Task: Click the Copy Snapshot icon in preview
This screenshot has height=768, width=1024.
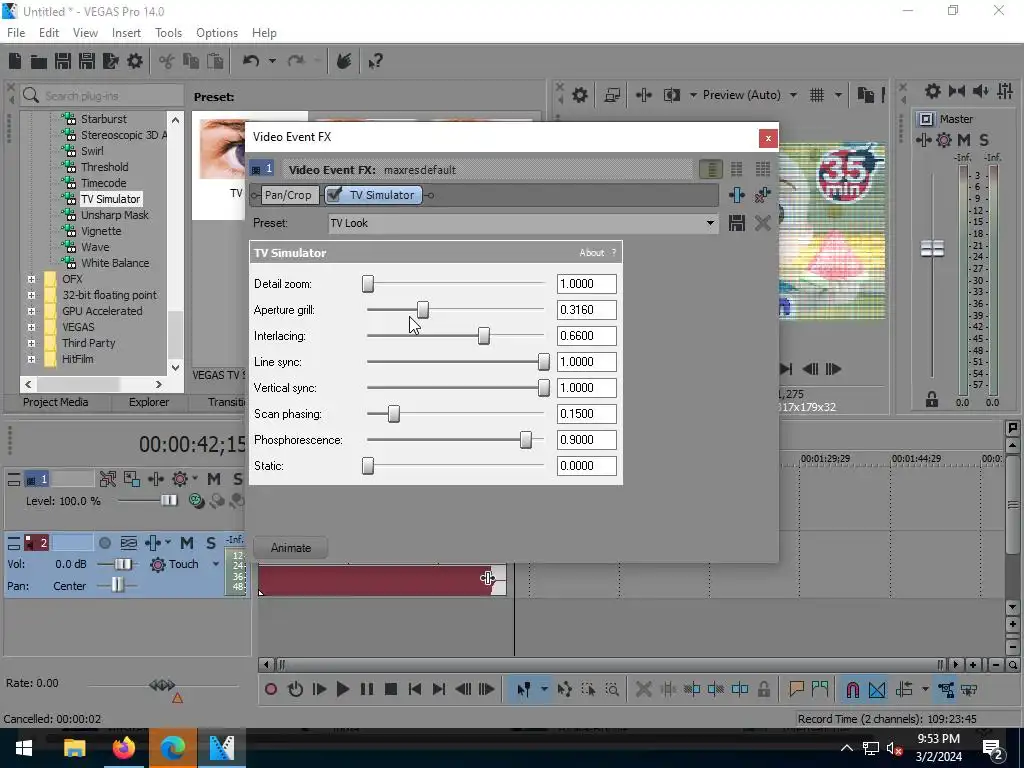Action: click(865, 95)
